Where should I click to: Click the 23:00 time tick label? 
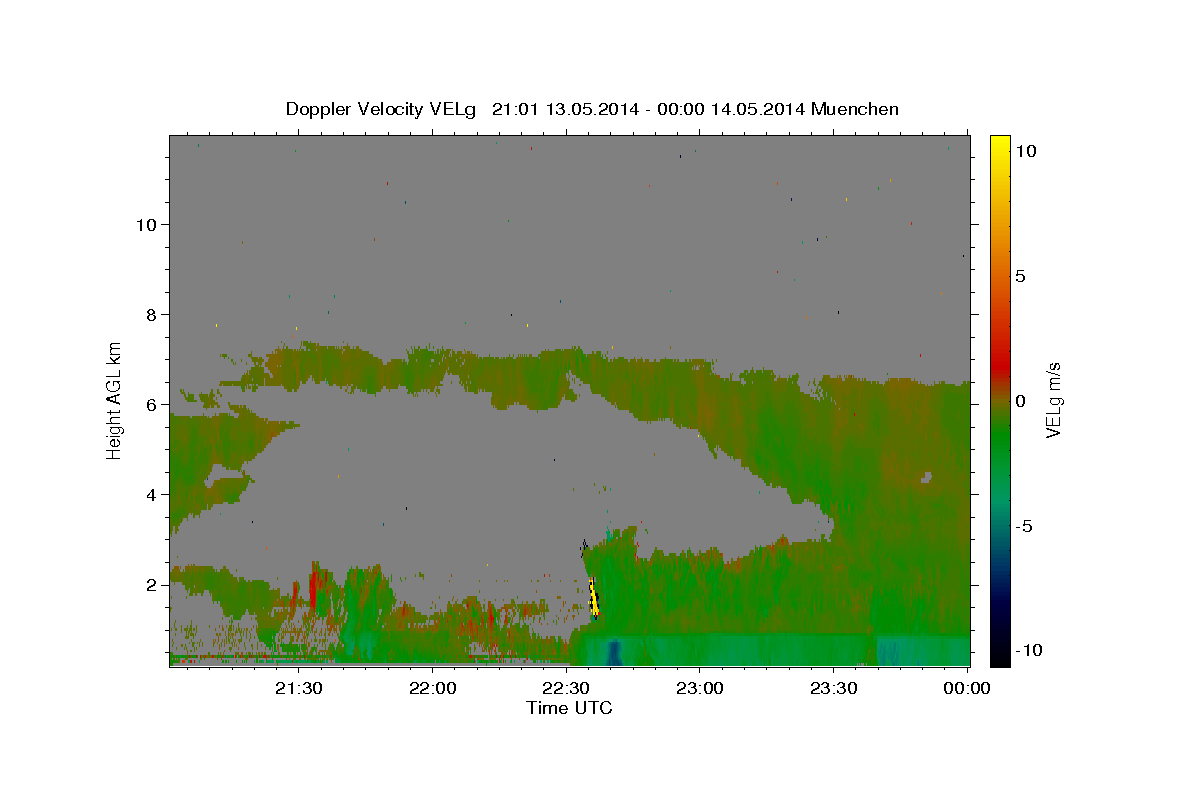(700, 688)
